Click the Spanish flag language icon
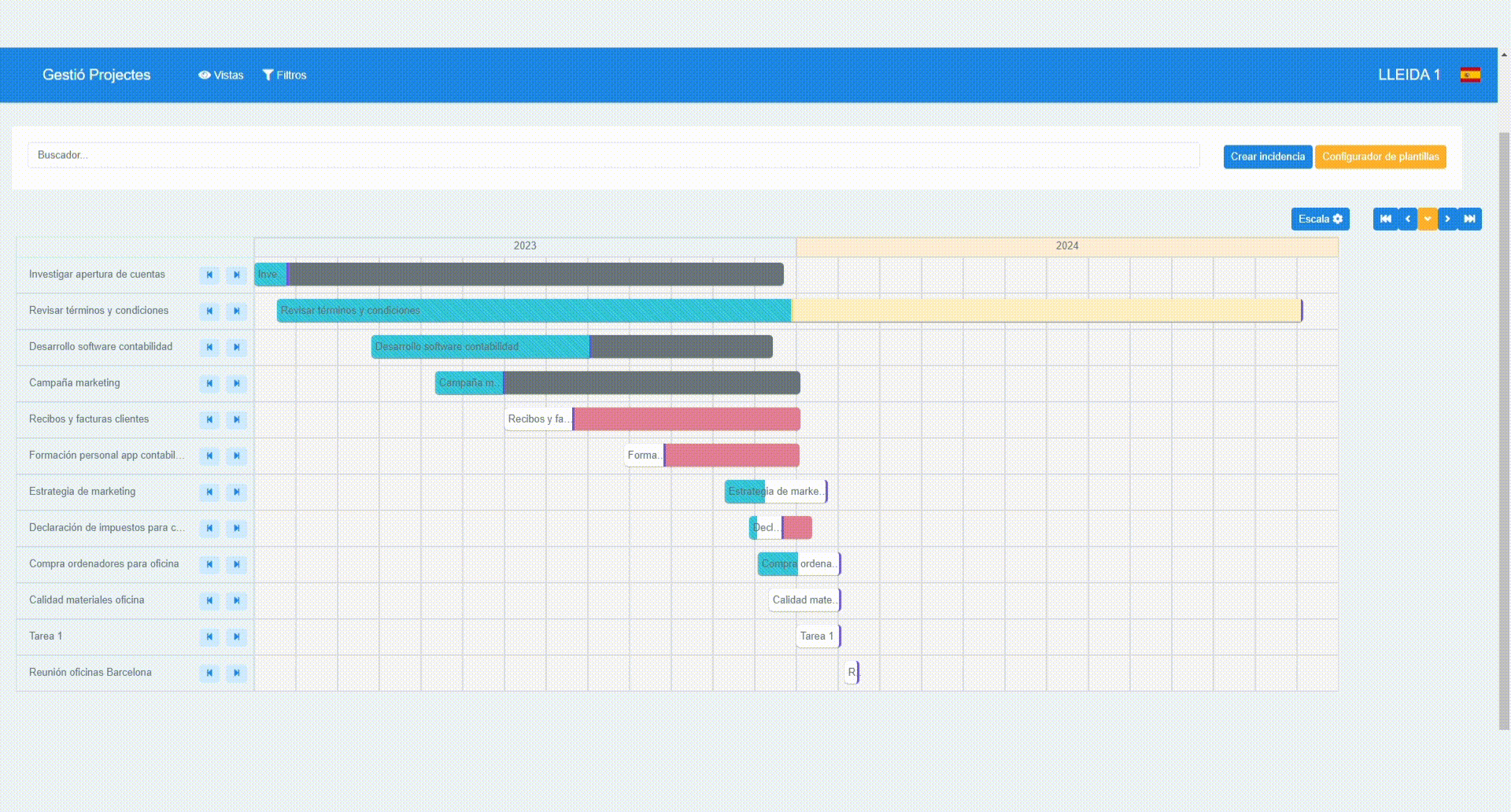The height and width of the screenshot is (812, 1511). pos(1471,74)
